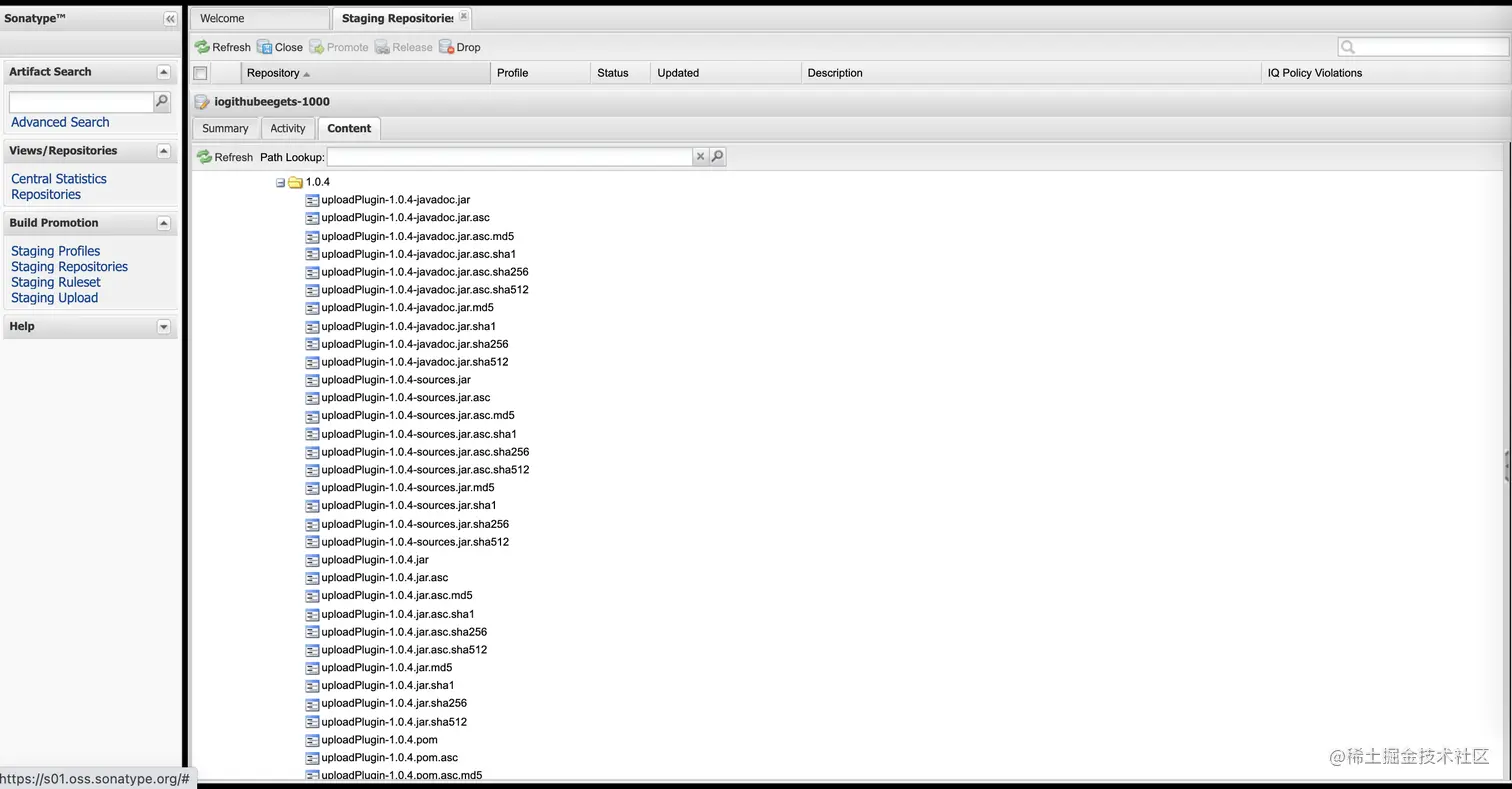Viewport: 1512px width, 789px height.
Task: Select uploadPlugin-1.0.4.pom.asc file
Action: pos(390,758)
